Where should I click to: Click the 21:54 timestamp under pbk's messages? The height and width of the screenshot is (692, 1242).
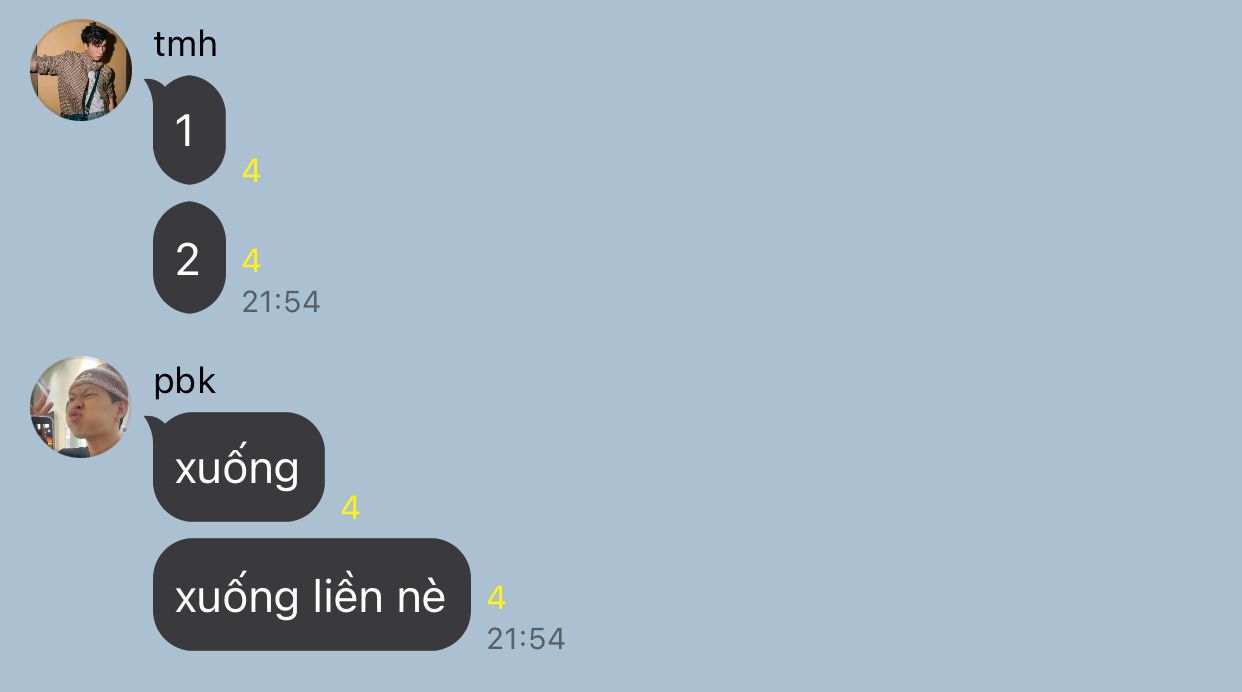click(x=526, y=639)
